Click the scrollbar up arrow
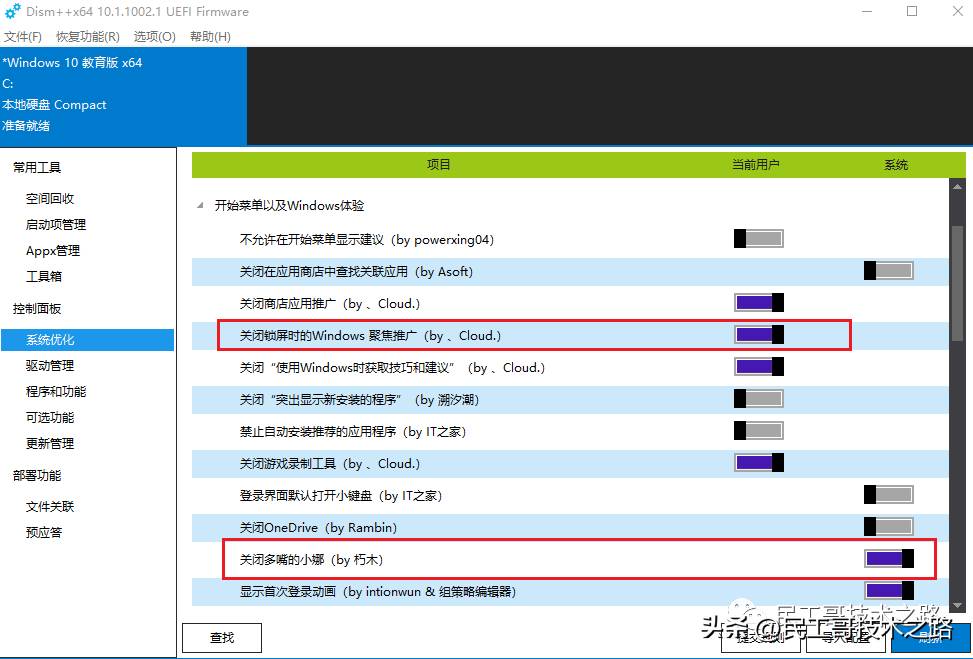The width and height of the screenshot is (973, 659). [957, 186]
